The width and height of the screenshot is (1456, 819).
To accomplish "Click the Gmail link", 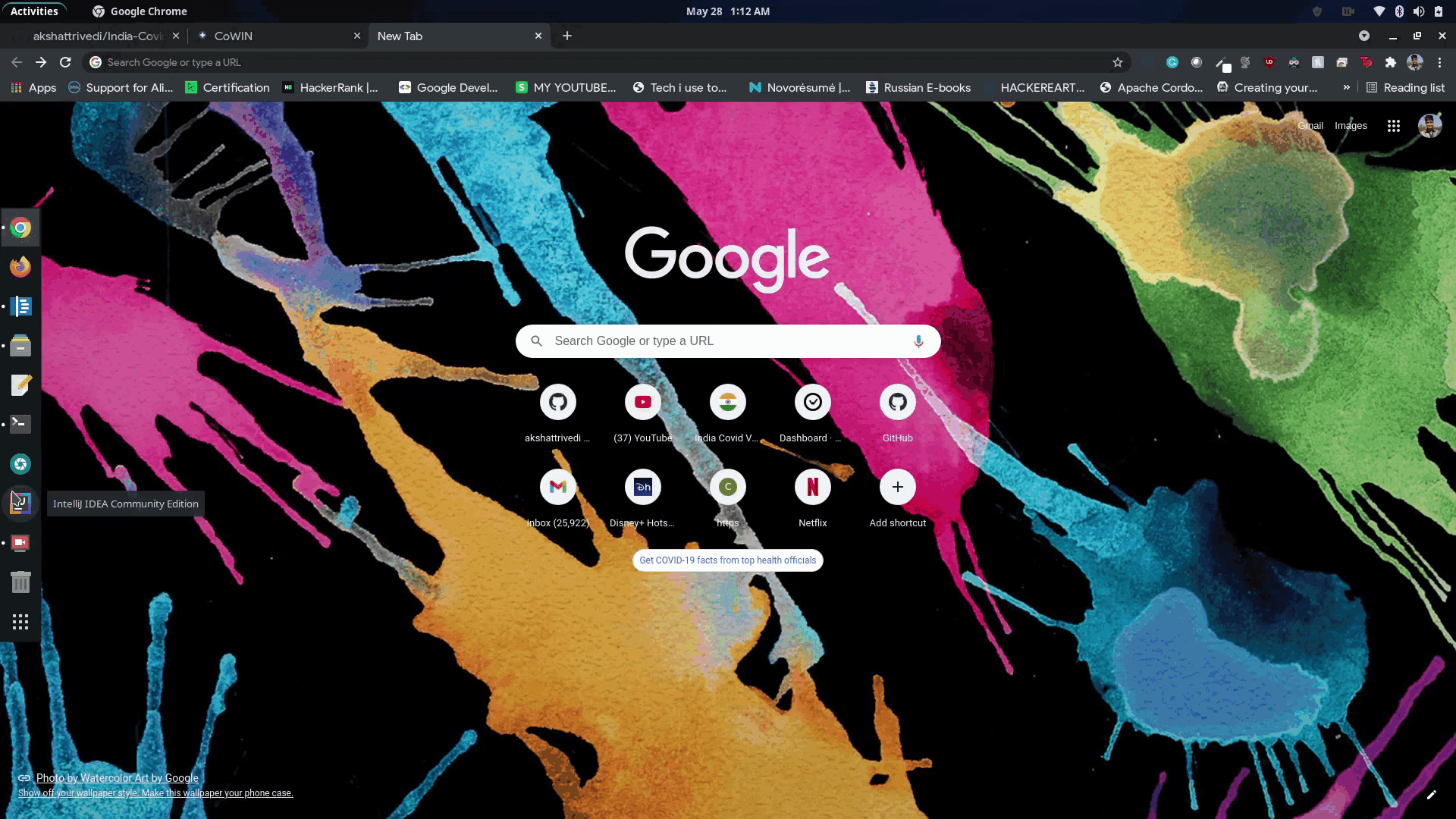I will pyautogui.click(x=1310, y=126).
